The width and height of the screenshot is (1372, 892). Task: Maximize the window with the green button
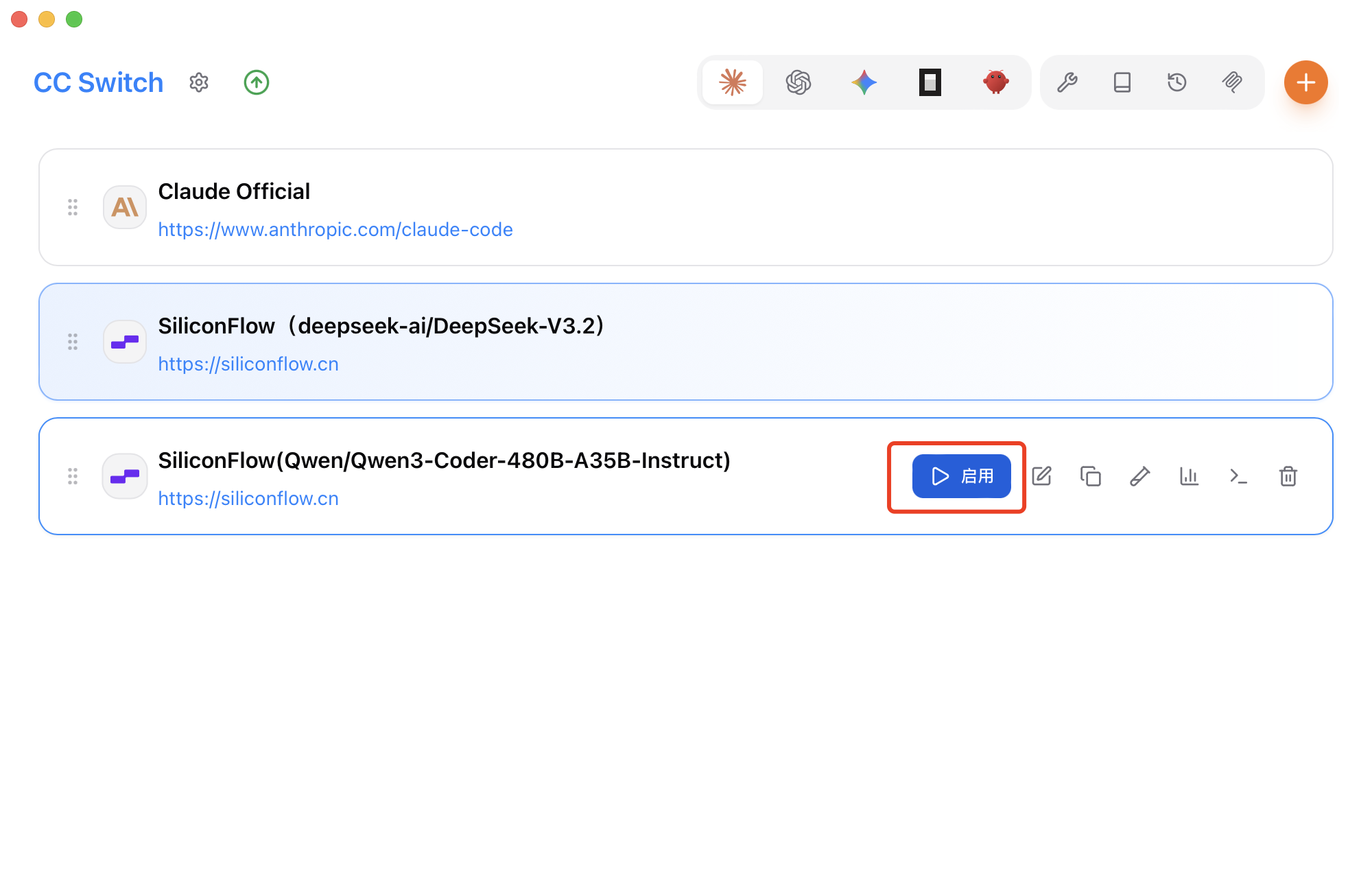coord(74,19)
